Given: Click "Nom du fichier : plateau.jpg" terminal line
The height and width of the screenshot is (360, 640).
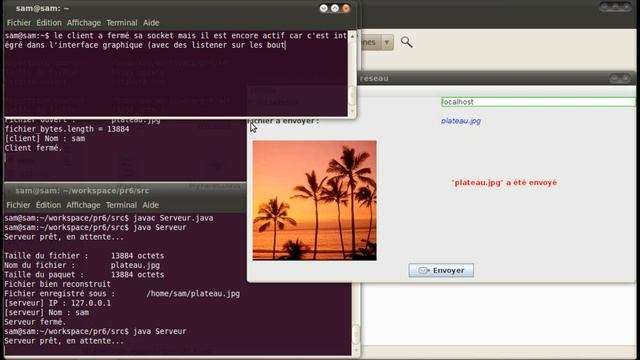Looking at the screenshot, I should 82,265.
